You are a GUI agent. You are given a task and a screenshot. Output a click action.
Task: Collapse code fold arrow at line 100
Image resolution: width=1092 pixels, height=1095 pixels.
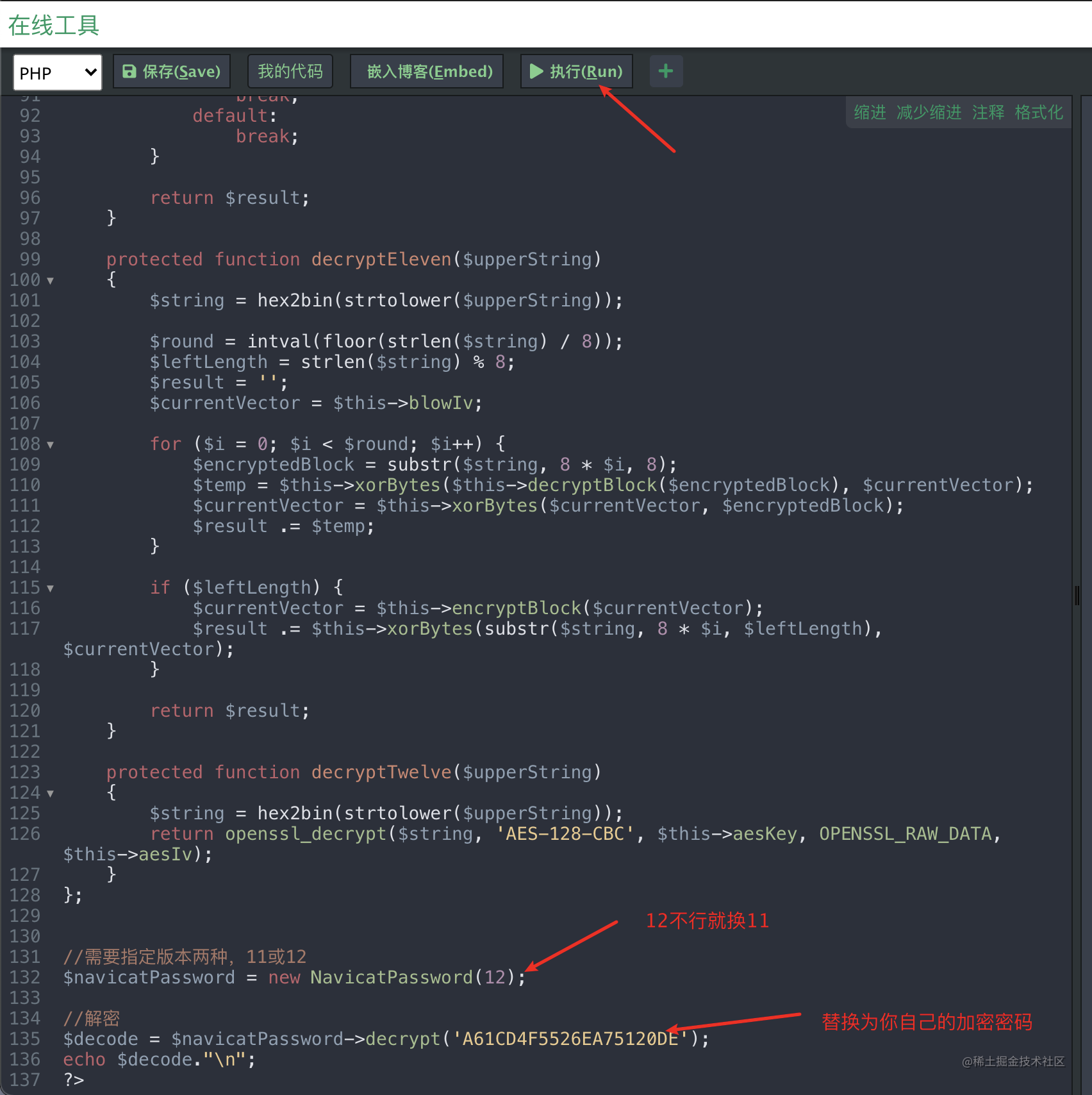tap(50, 281)
